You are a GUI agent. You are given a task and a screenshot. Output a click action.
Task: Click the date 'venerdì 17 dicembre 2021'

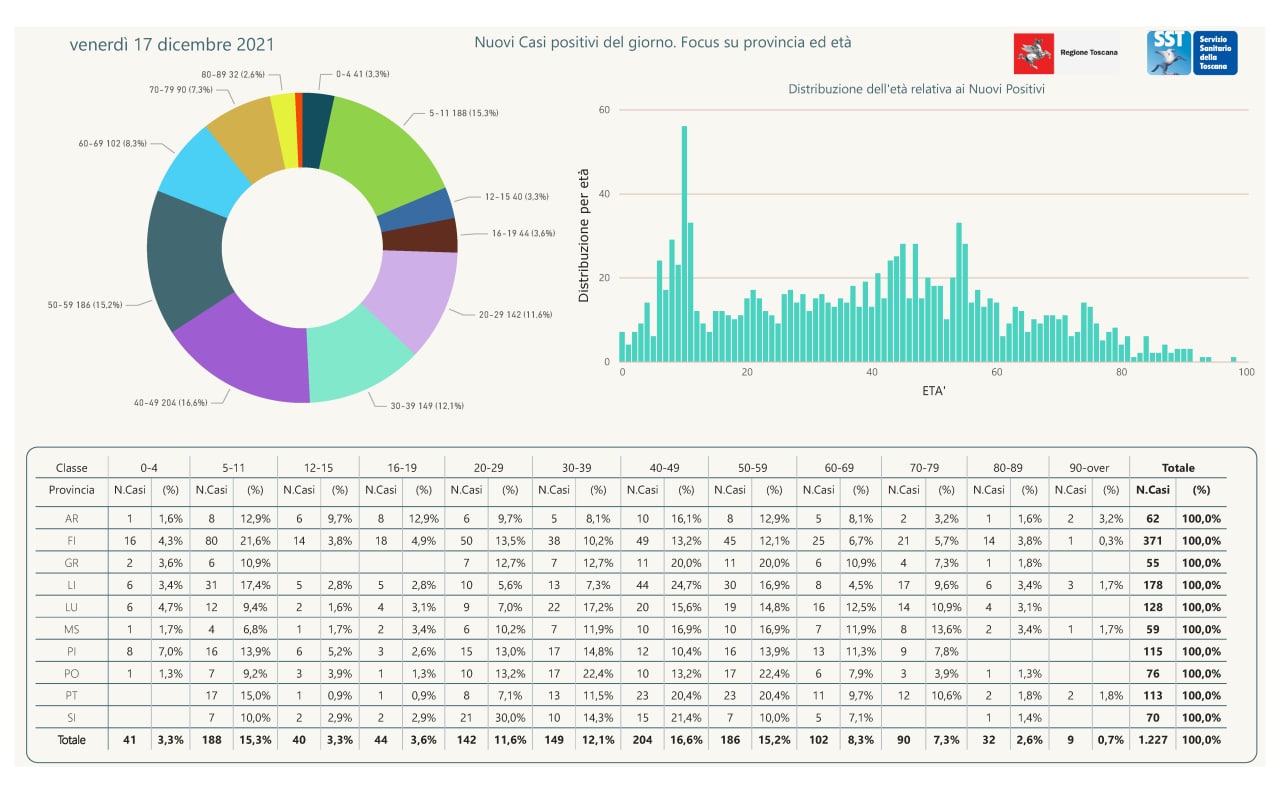point(172,45)
